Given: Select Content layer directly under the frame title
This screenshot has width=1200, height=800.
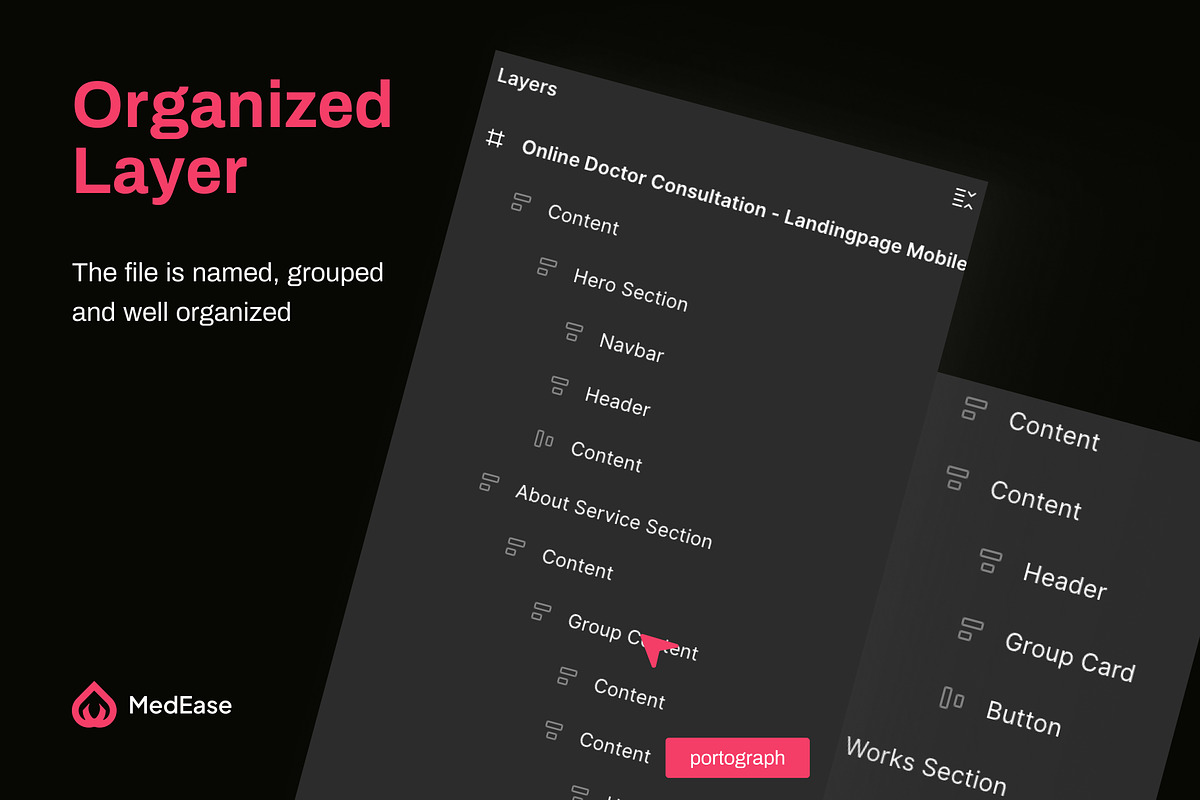Looking at the screenshot, I should 583,219.
